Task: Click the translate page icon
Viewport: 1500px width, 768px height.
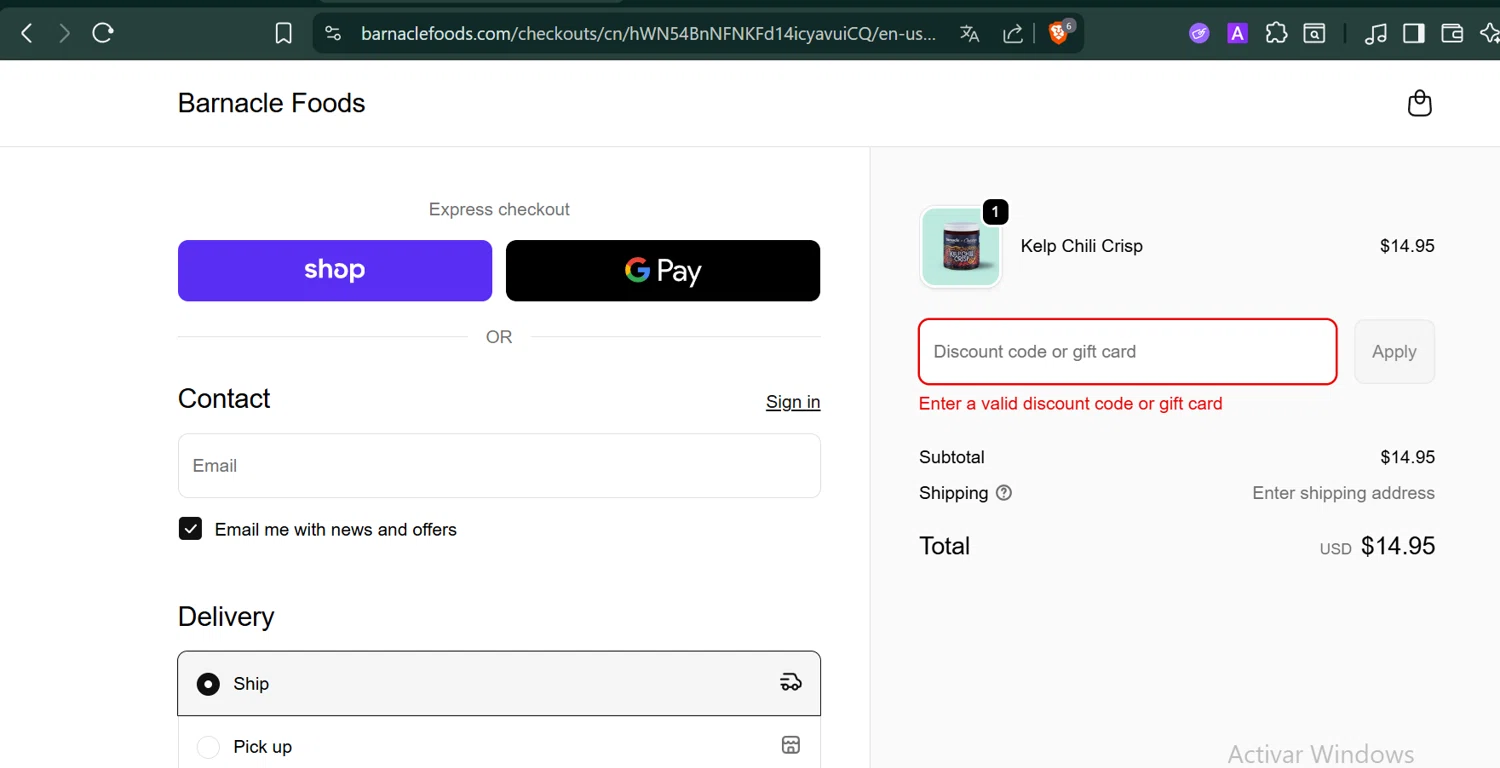Action: pyautogui.click(x=969, y=34)
